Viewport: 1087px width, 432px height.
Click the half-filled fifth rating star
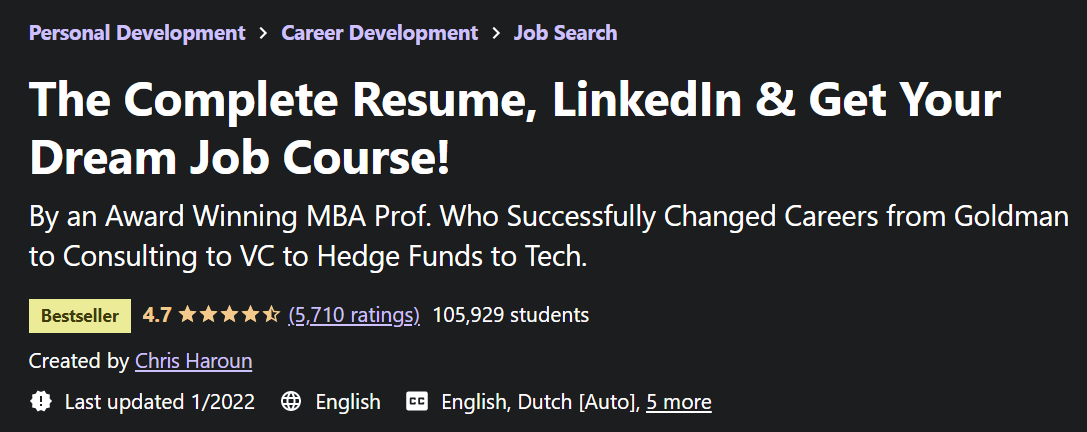pyautogui.click(x=271, y=315)
